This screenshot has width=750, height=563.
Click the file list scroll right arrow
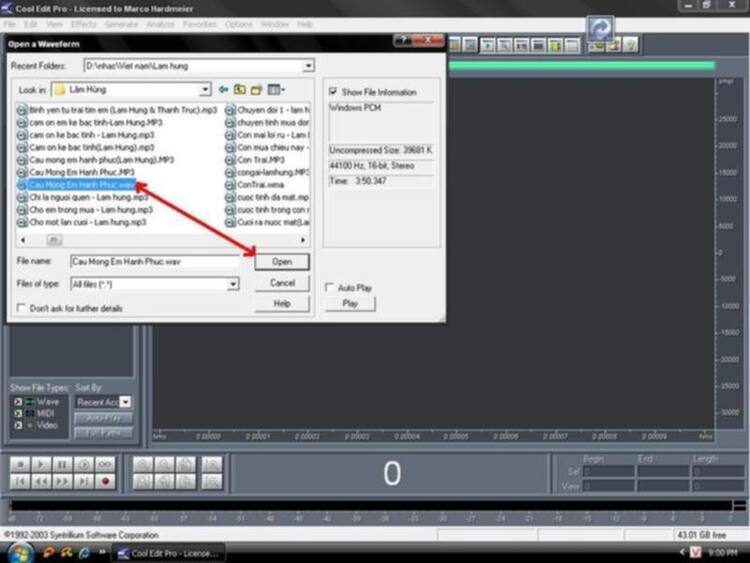tap(303, 240)
